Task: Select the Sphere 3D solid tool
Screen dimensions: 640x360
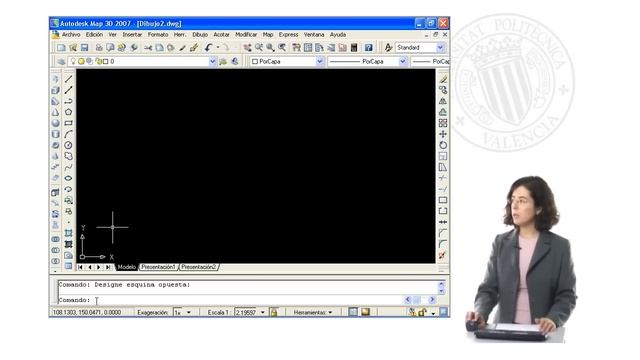Action: coord(56,123)
